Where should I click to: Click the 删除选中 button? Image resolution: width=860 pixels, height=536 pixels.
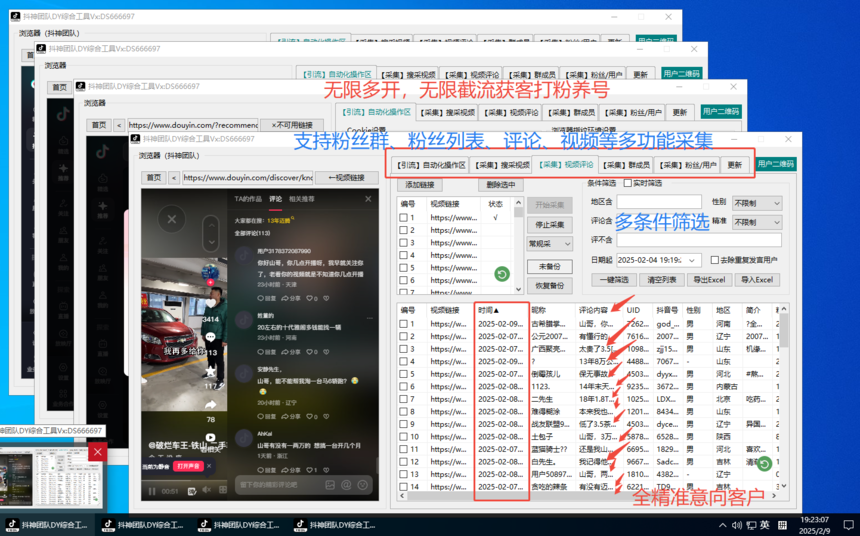(500, 185)
